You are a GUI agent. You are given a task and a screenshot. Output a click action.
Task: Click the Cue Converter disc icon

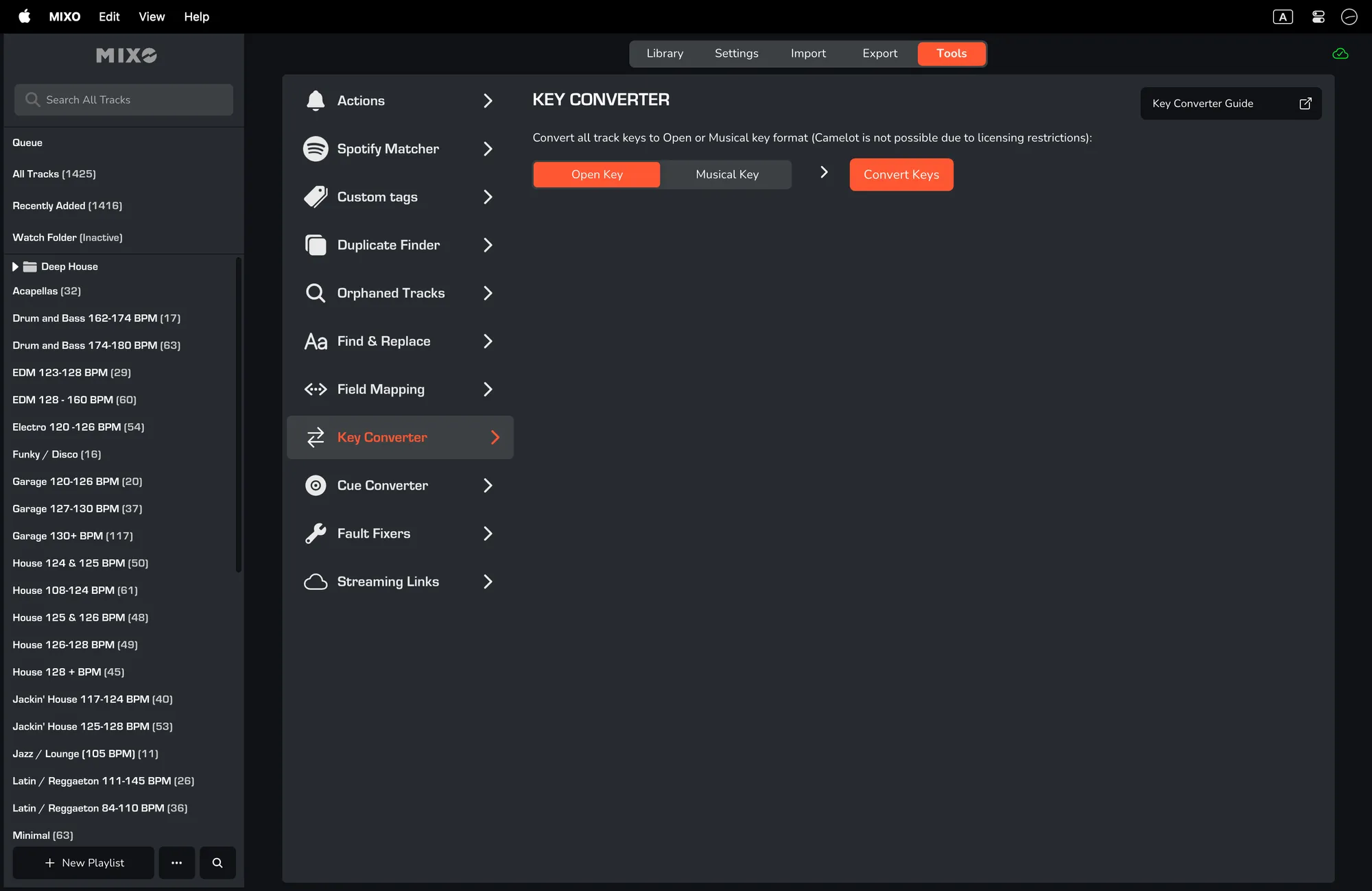(316, 486)
